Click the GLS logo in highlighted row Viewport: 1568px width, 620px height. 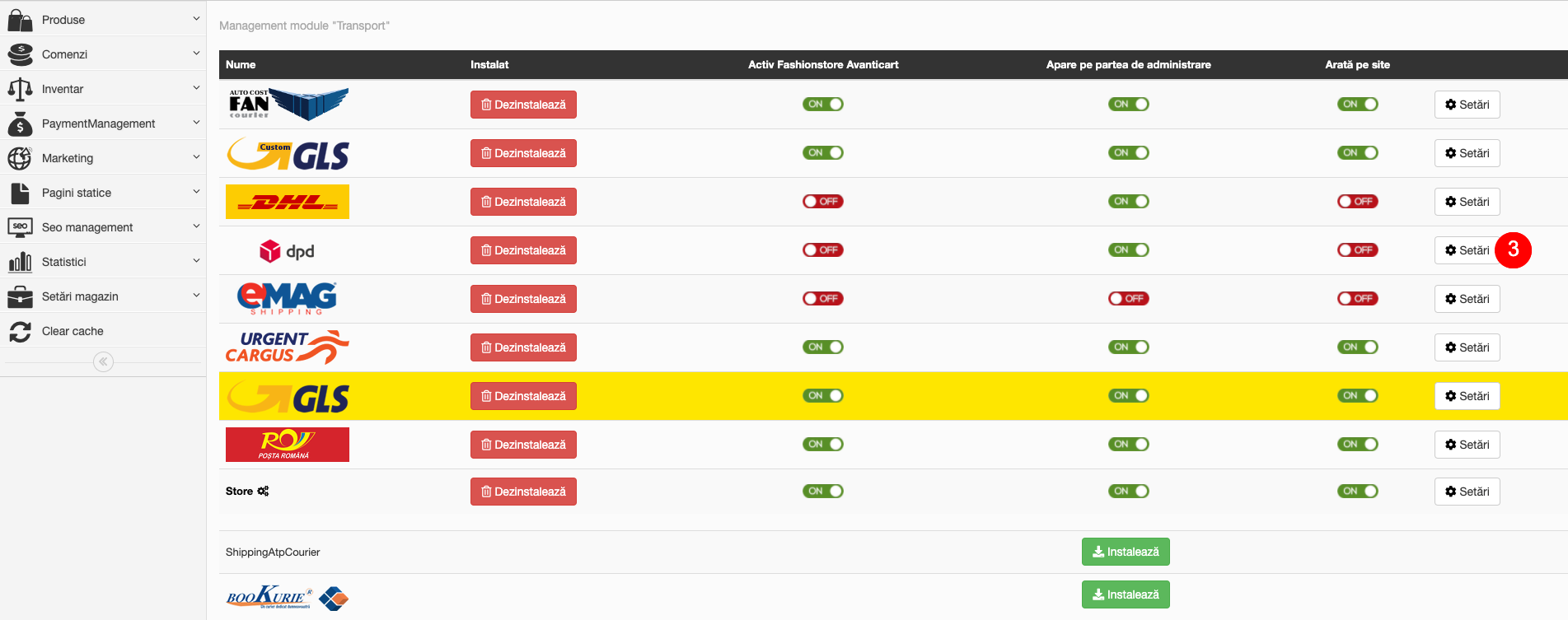tap(288, 396)
